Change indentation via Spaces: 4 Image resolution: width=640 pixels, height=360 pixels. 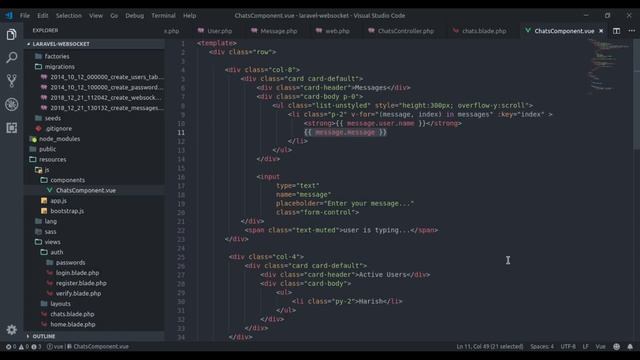542,347
